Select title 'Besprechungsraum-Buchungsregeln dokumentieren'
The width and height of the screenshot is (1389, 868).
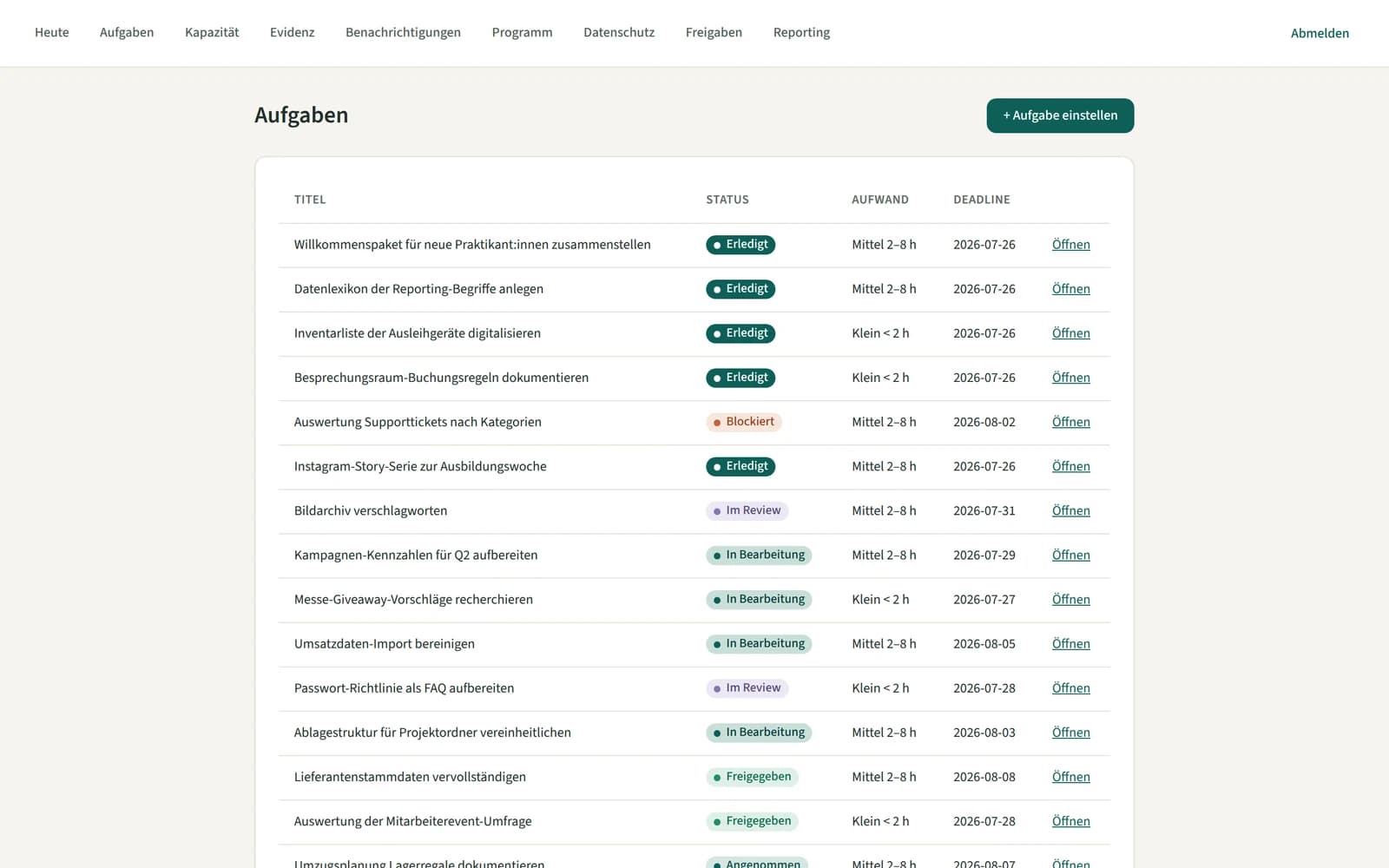pos(441,378)
